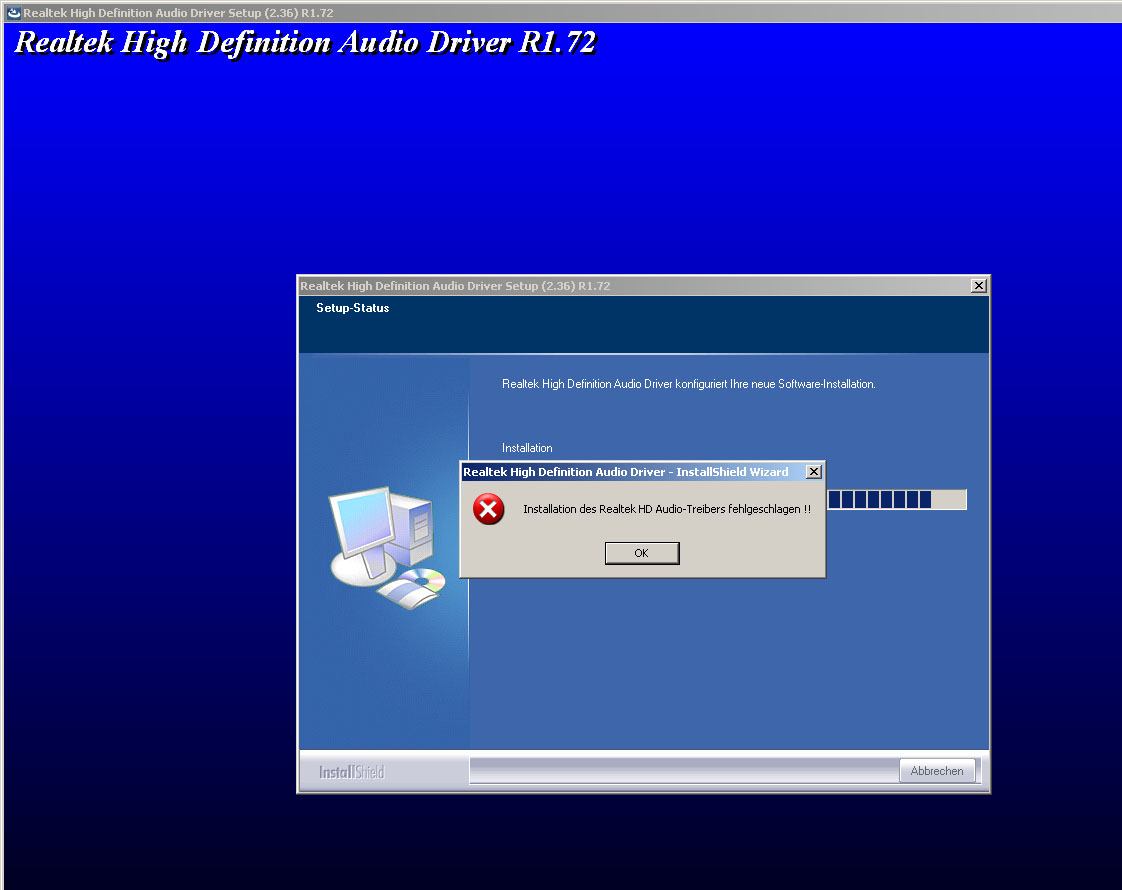The width and height of the screenshot is (1122, 890).
Task: Click the Abbrechen button
Action: (937, 771)
